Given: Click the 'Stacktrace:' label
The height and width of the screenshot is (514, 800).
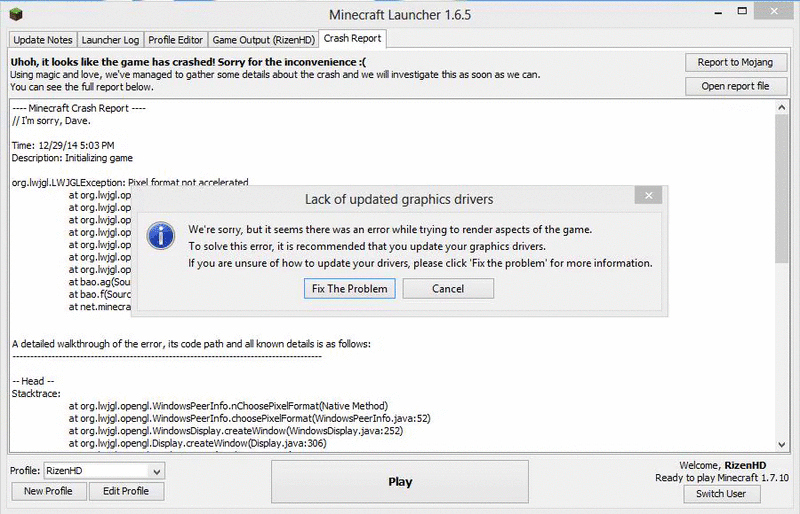Looking at the screenshot, I should 36,394.
